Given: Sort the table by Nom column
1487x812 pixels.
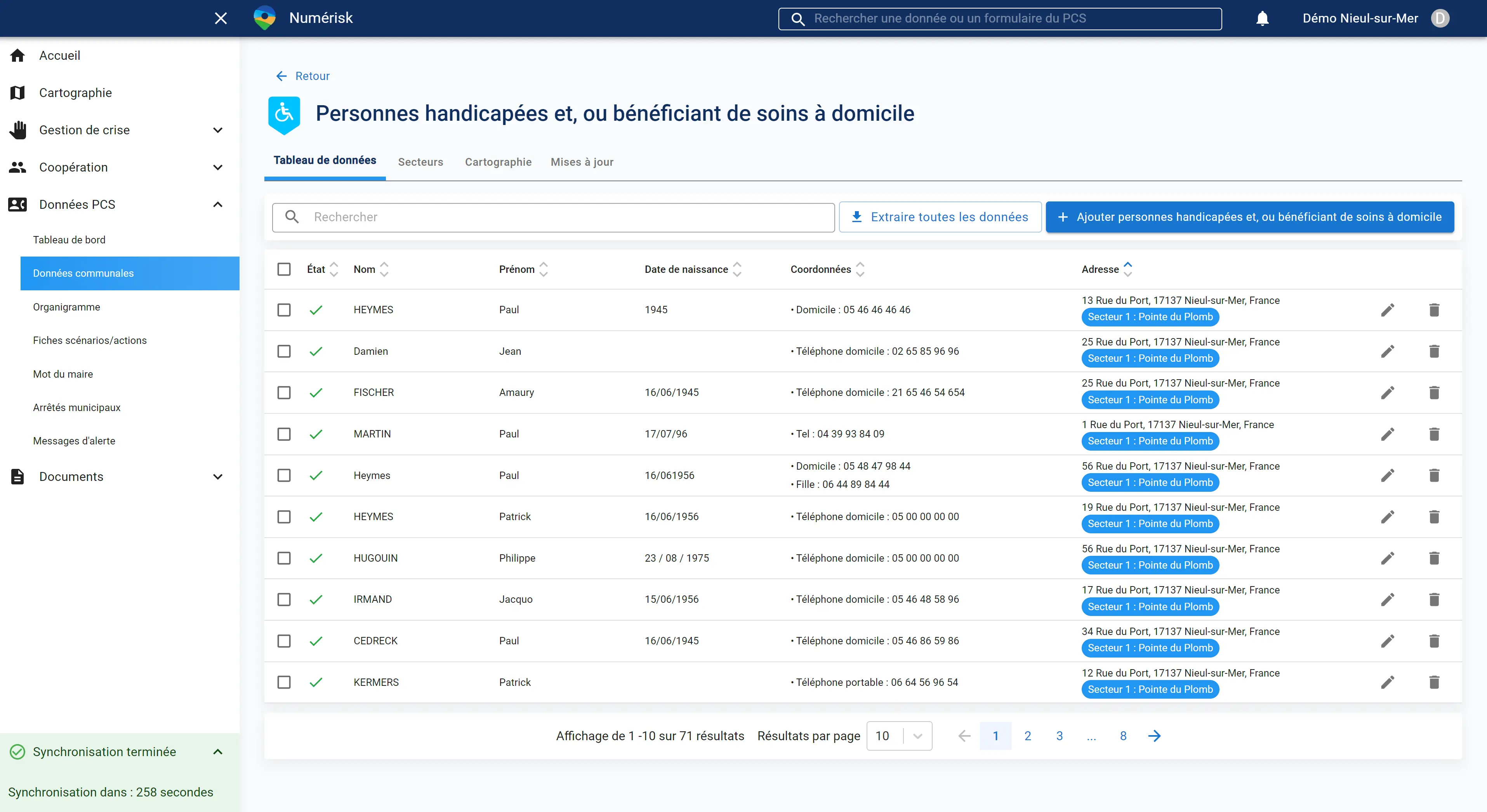Looking at the screenshot, I should pos(384,269).
